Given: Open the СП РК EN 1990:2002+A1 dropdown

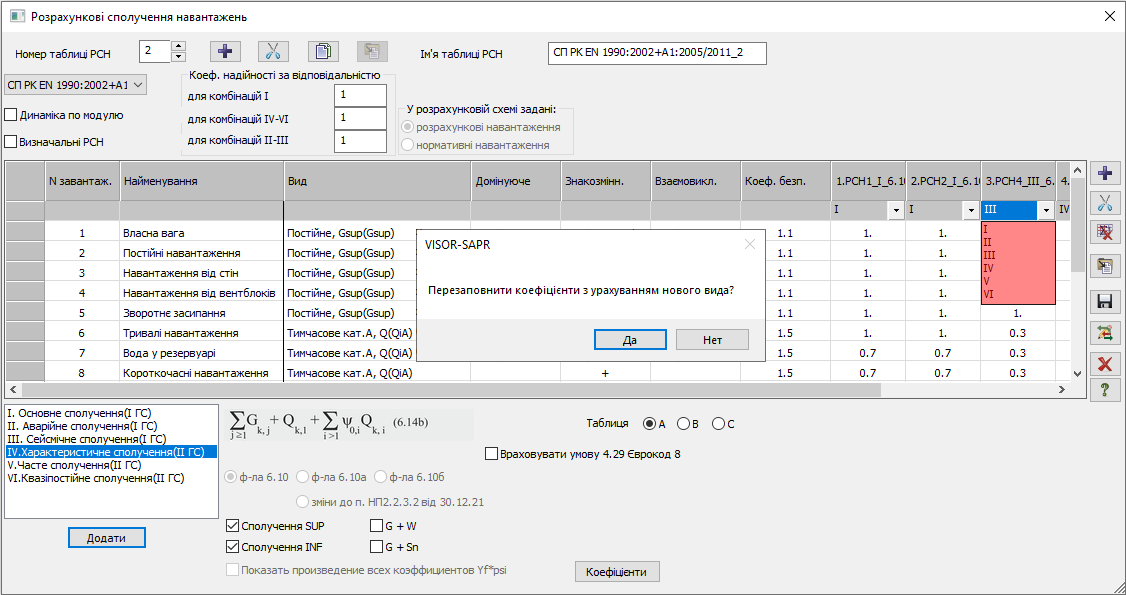Looking at the screenshot, I should (x=76, y=85).
